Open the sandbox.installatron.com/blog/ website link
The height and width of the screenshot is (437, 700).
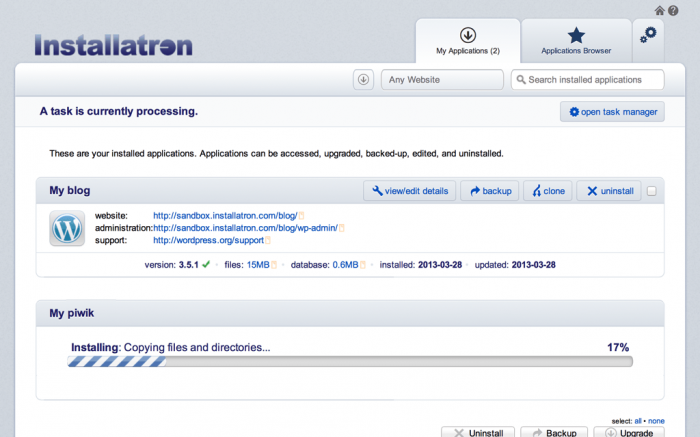coord(225,216)
